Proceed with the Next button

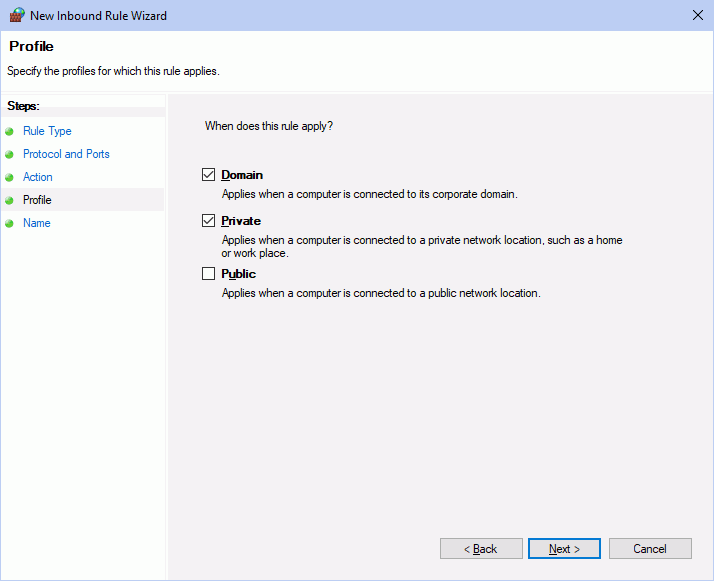pyautogui.click(x=564, y=549)
